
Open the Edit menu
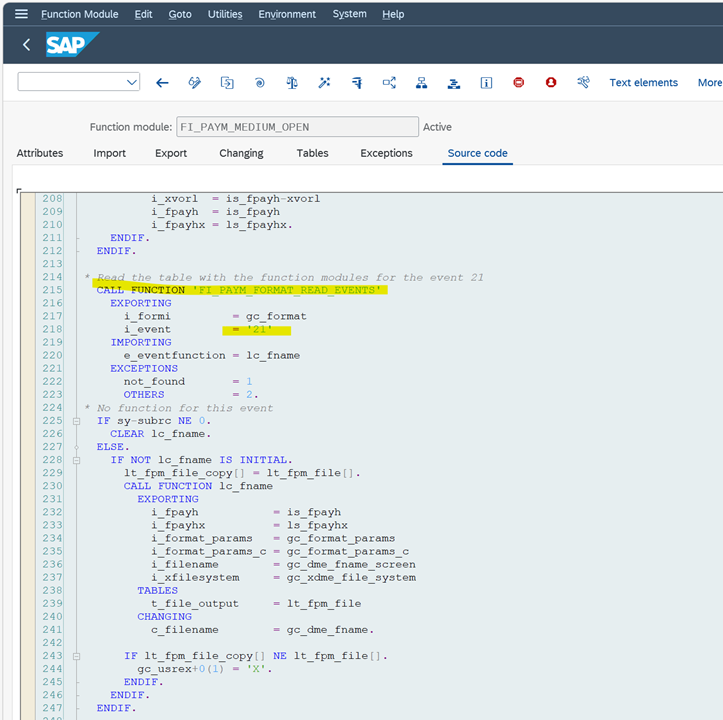[x=143, y=14]
